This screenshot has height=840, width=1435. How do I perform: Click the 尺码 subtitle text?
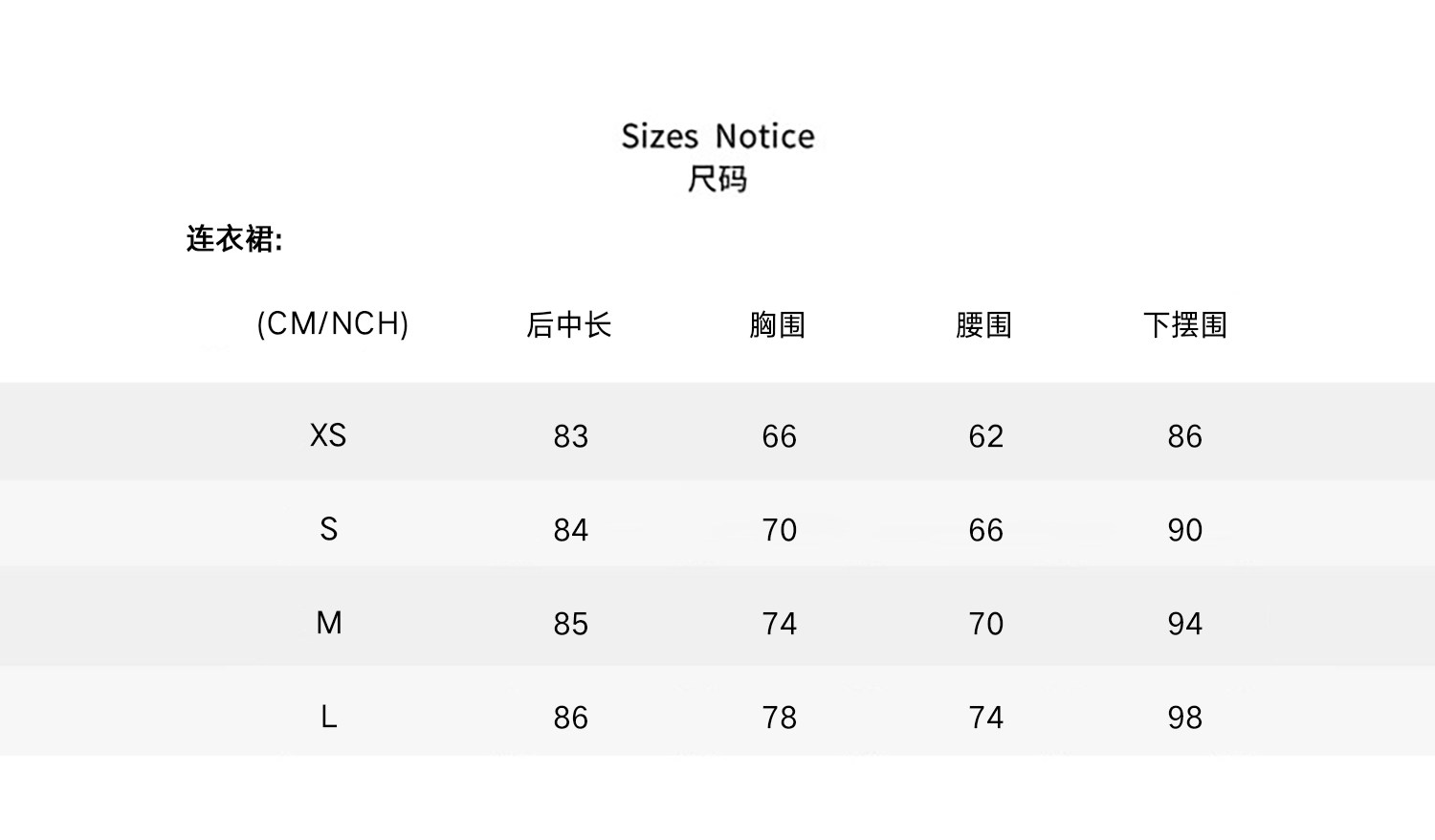coord(717,179)
